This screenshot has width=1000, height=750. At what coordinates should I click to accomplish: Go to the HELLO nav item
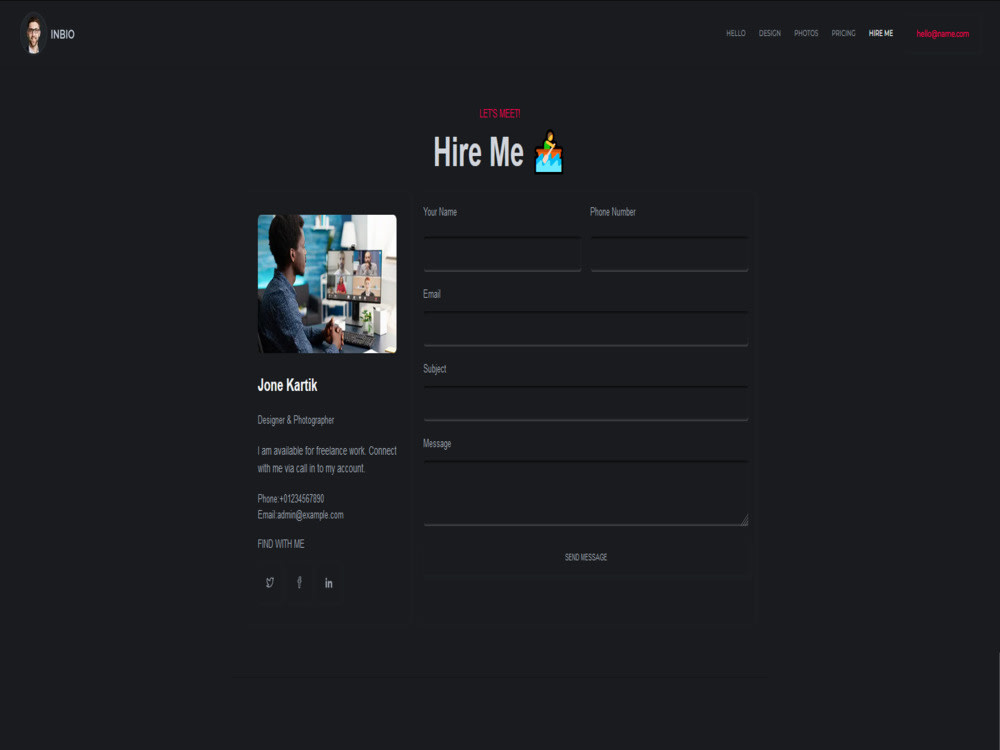coord(735,33)
